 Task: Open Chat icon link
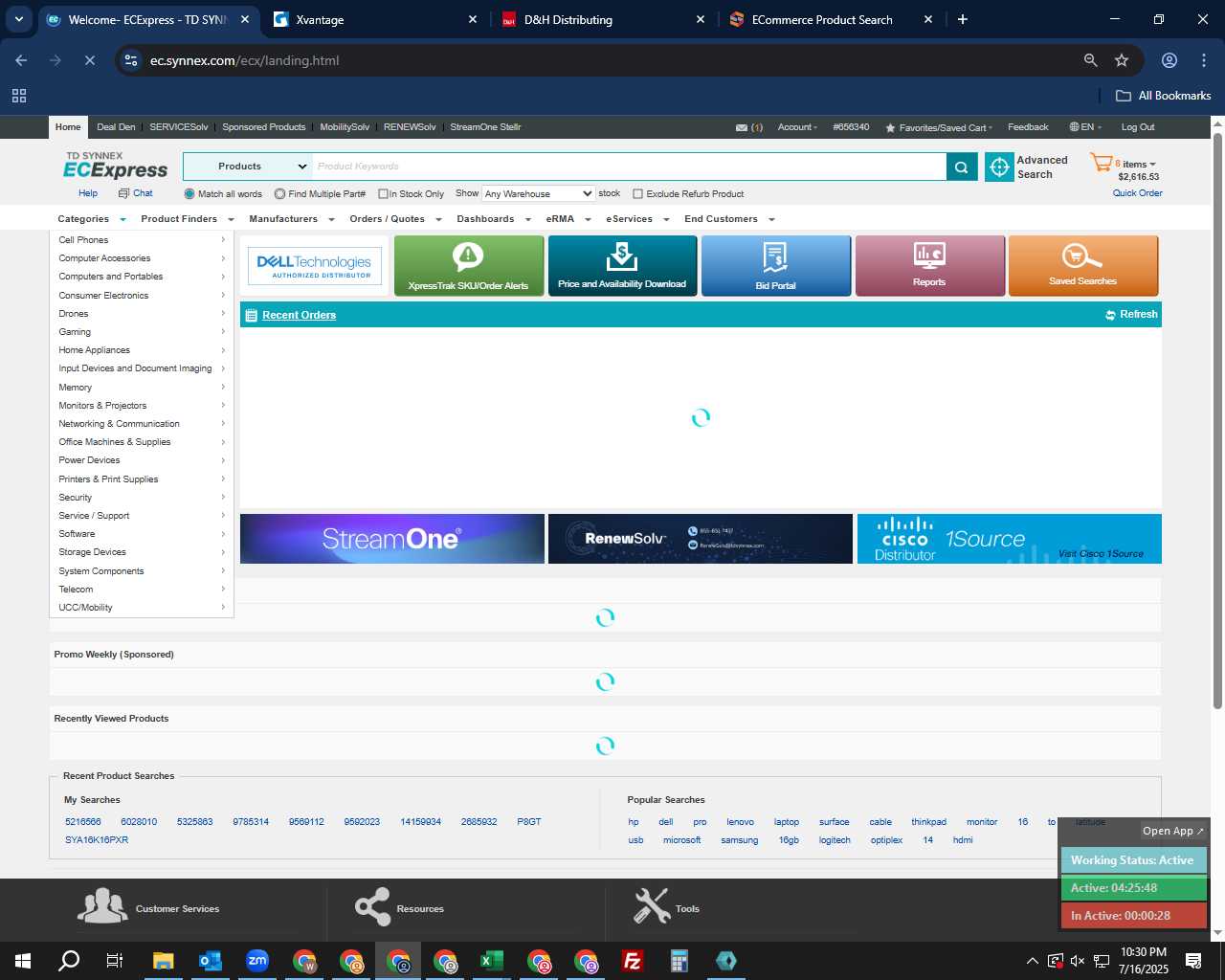136,193
